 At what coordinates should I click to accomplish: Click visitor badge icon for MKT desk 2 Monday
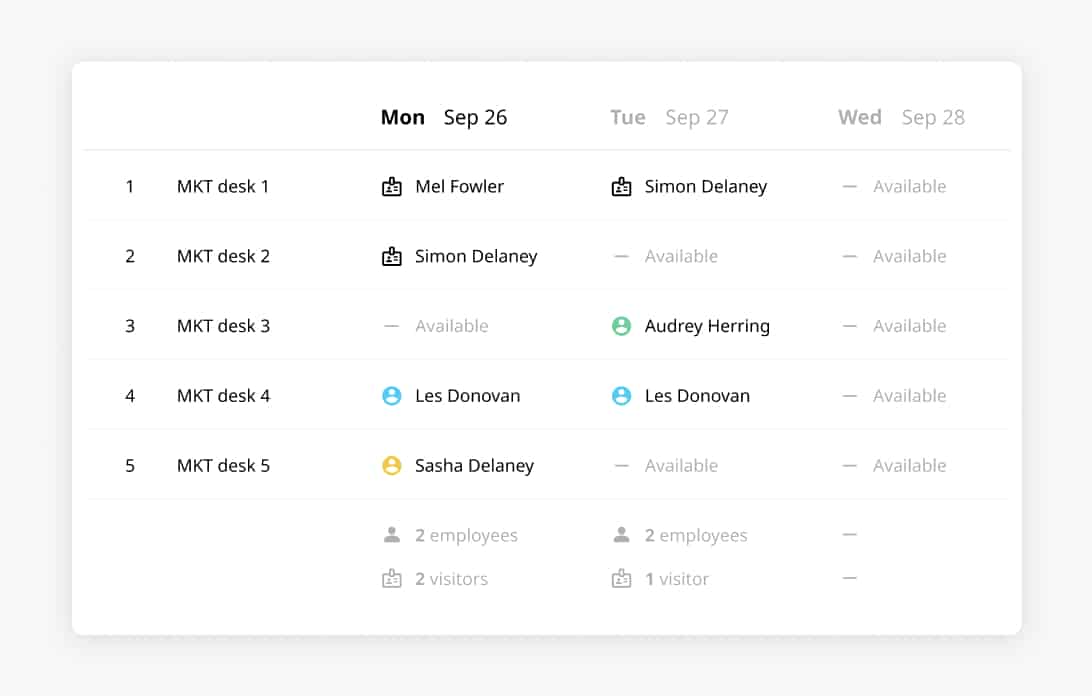[x=391, y=256]
